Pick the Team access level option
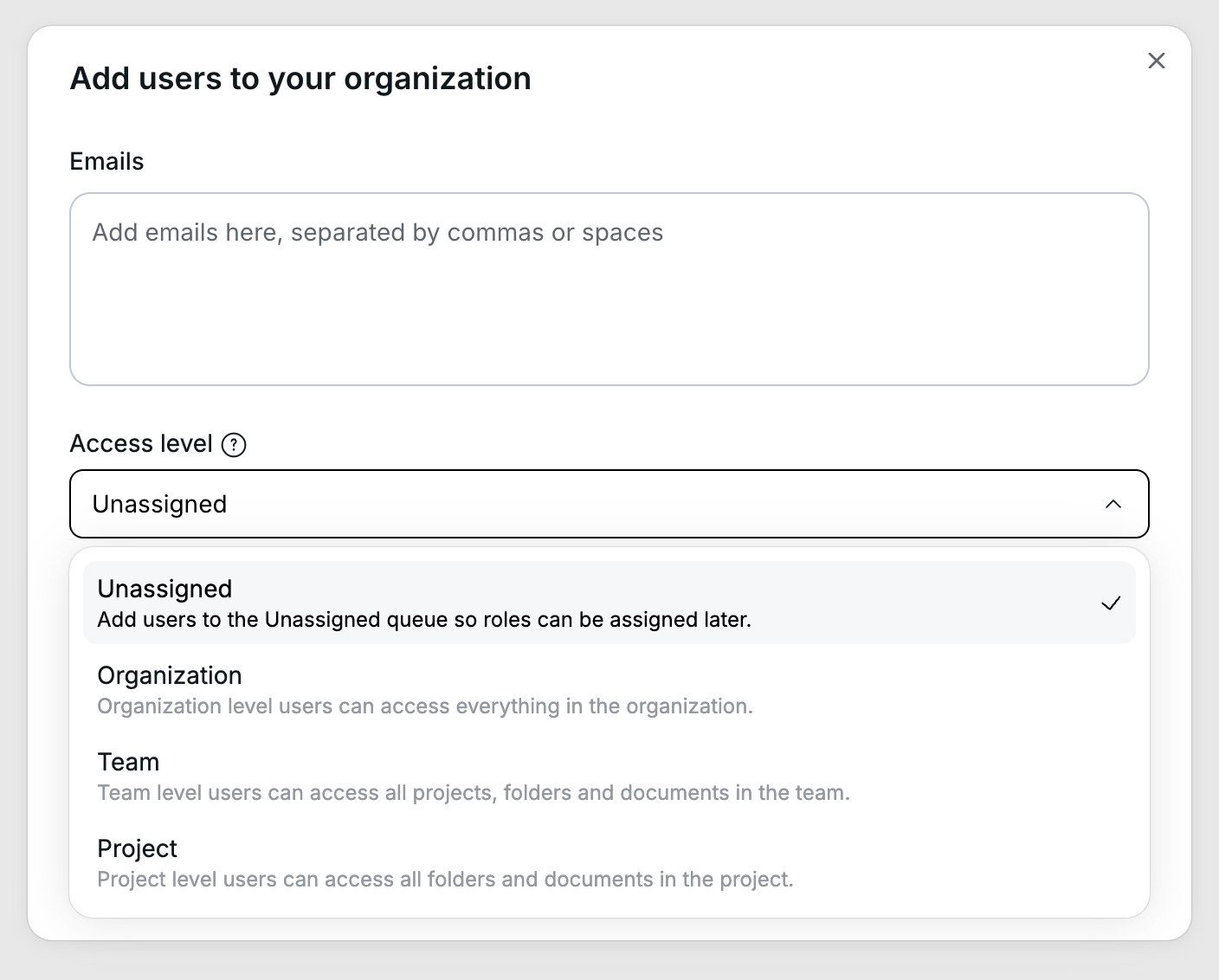Screen dimensions: 1219x980 [x=609, y=776]
